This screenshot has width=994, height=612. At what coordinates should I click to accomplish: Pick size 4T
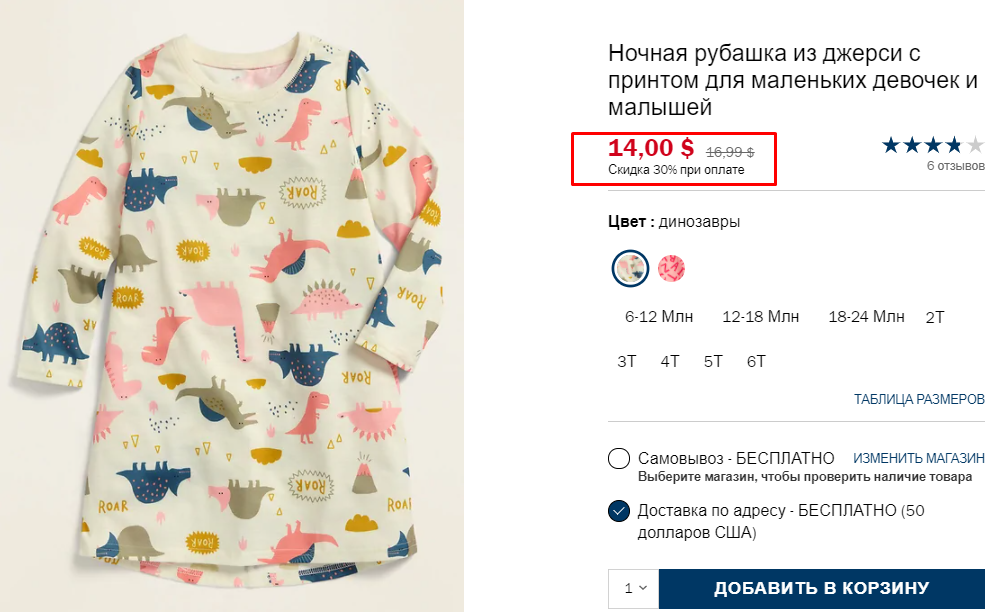click(670, 361)
